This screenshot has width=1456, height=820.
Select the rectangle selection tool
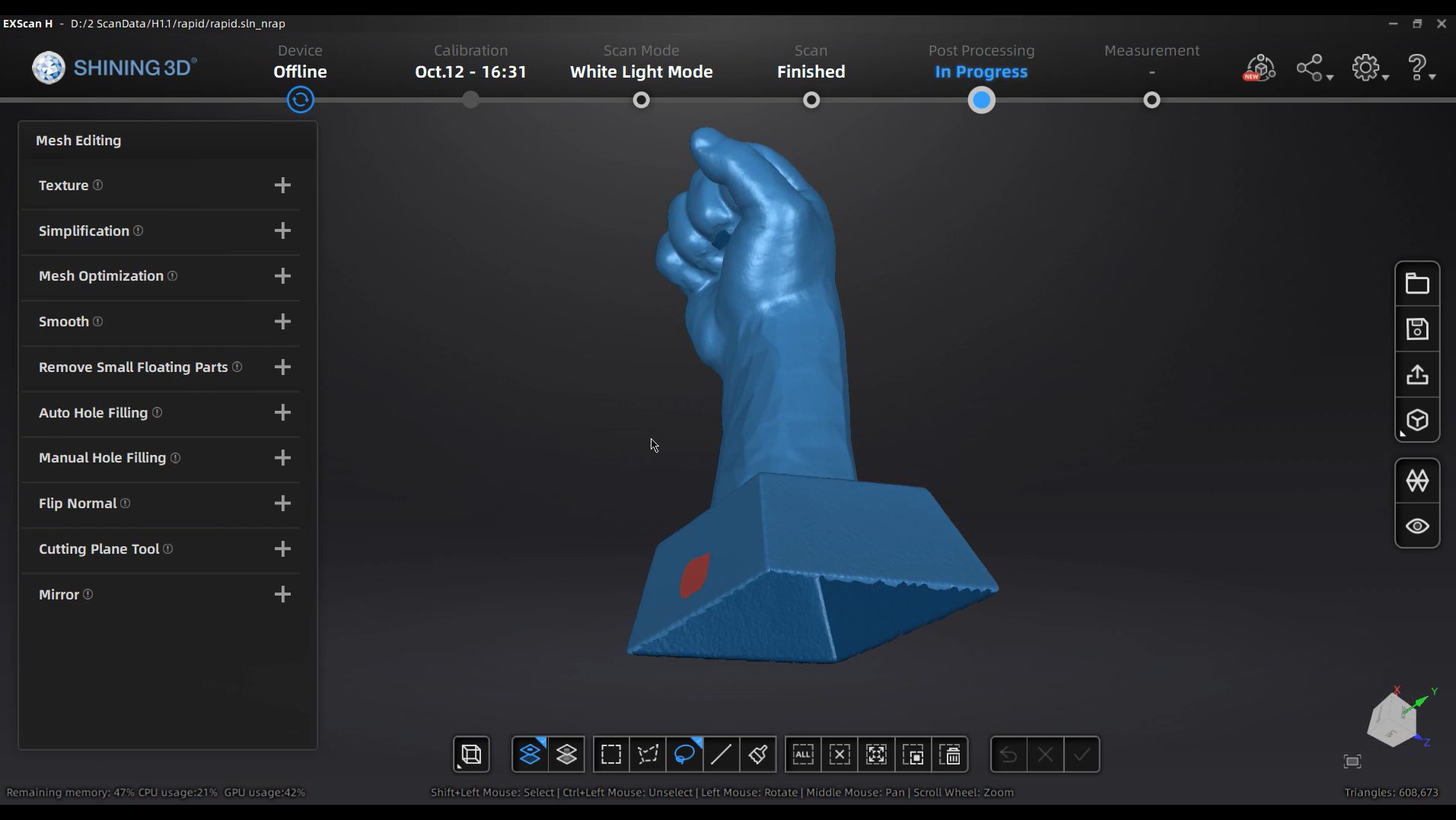click(x=611, y=754)
